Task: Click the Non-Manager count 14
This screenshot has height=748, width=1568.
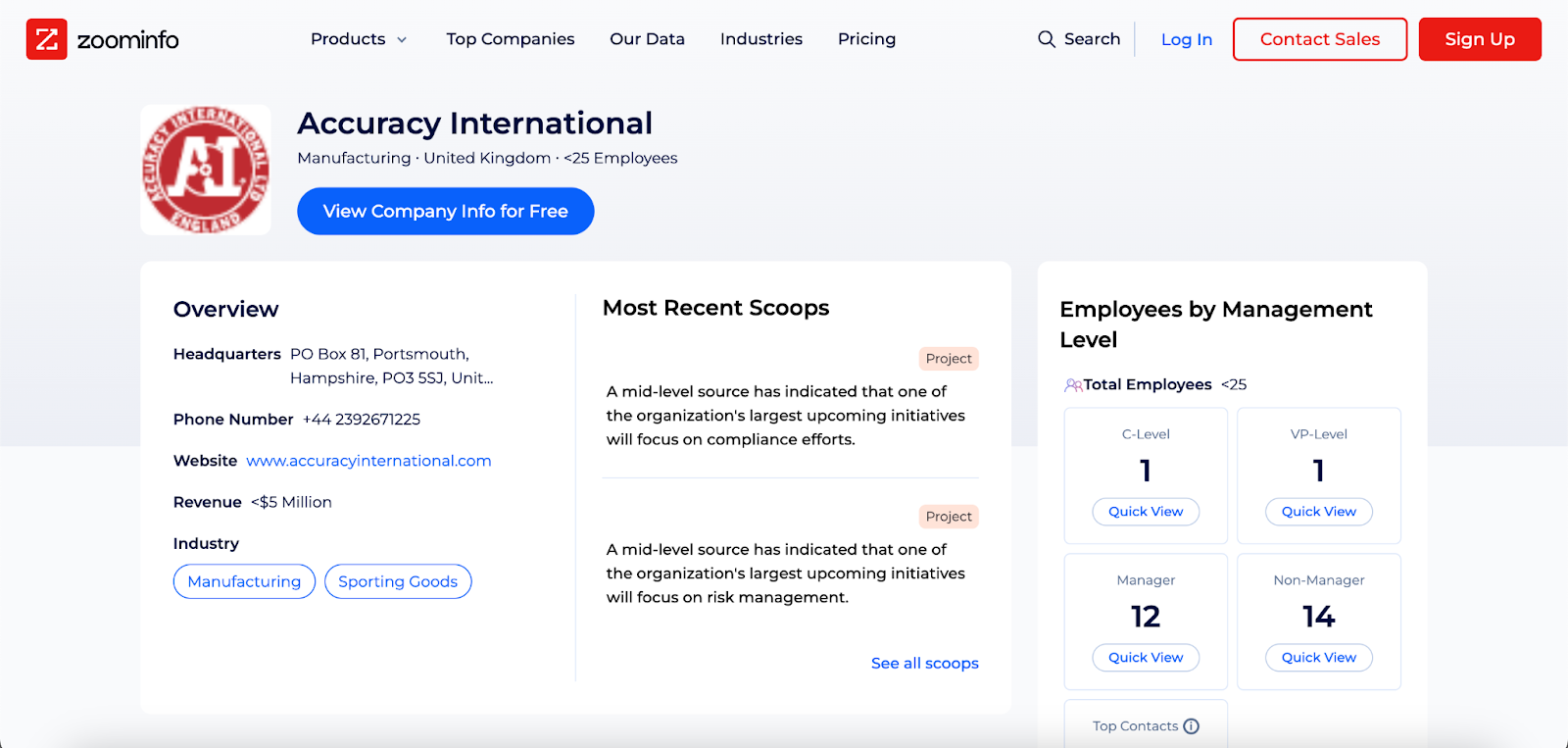Action: click(x=1319, y=617)
